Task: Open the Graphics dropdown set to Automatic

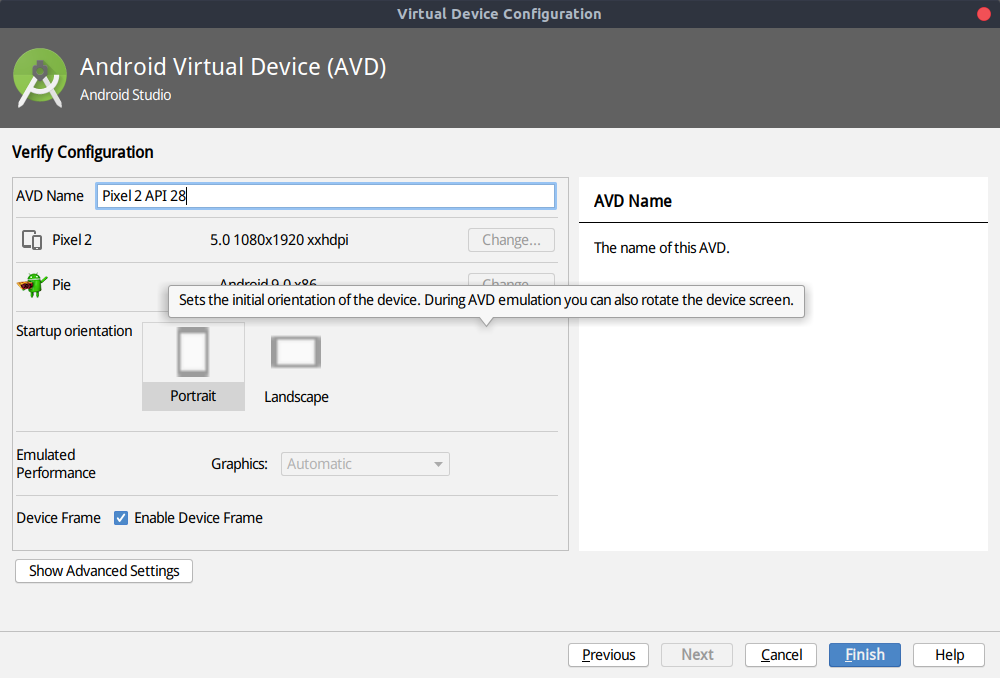Action: (365, 464)
